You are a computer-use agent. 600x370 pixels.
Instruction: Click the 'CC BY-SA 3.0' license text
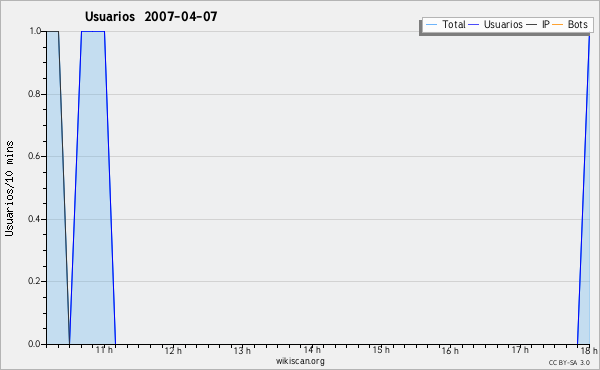(569, 363)
